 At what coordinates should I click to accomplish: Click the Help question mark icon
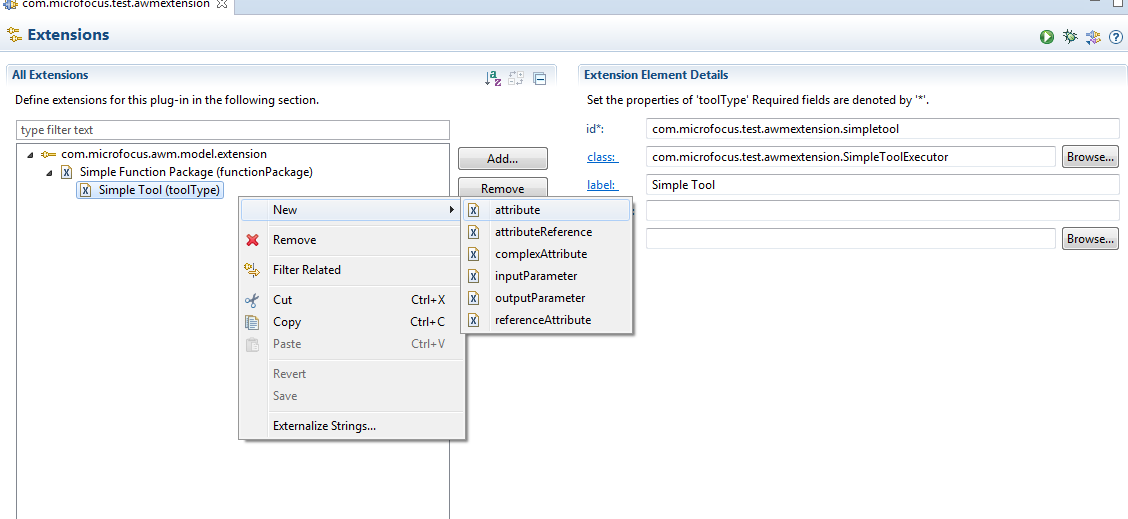coord(1116,37)
